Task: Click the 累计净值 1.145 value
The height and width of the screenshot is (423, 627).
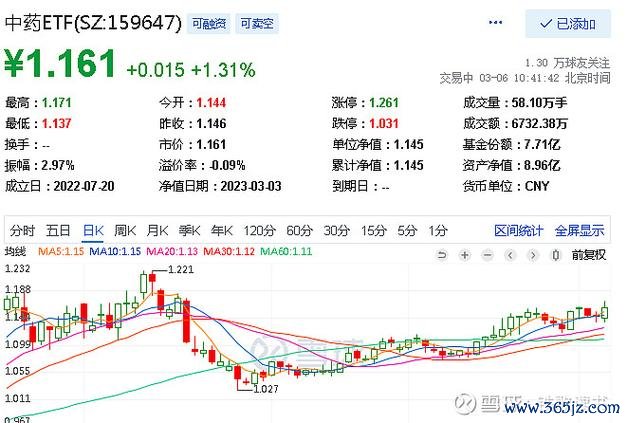Action: tap(409, 166)
